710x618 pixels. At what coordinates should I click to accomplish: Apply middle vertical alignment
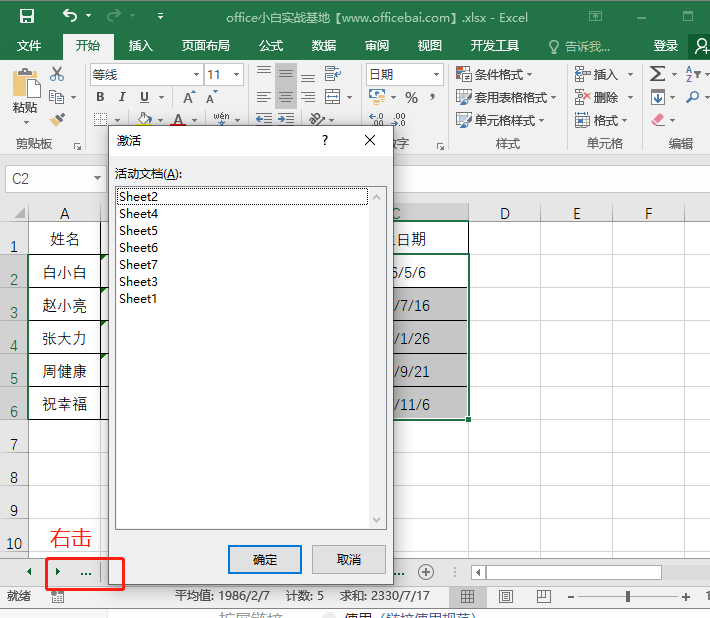point(286,74)
